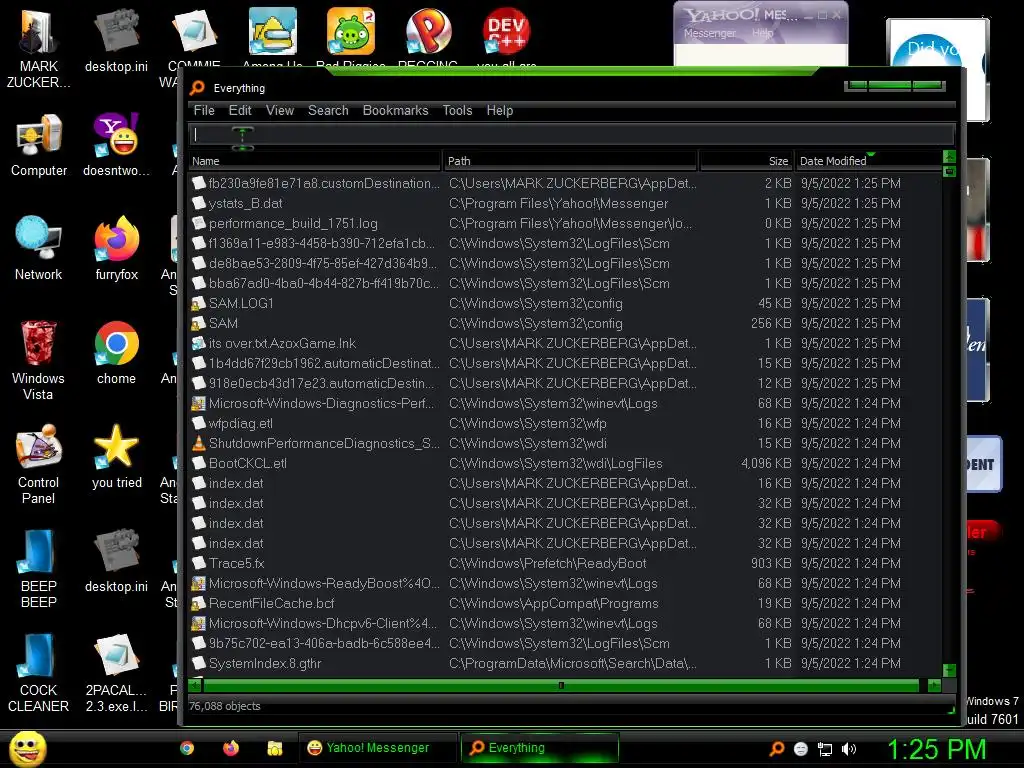Select Microsoft-Windows-Diagnostics-Perf log icon
Image resolution: width=1024 pixels, height=768 pixels.
point(199,403)
